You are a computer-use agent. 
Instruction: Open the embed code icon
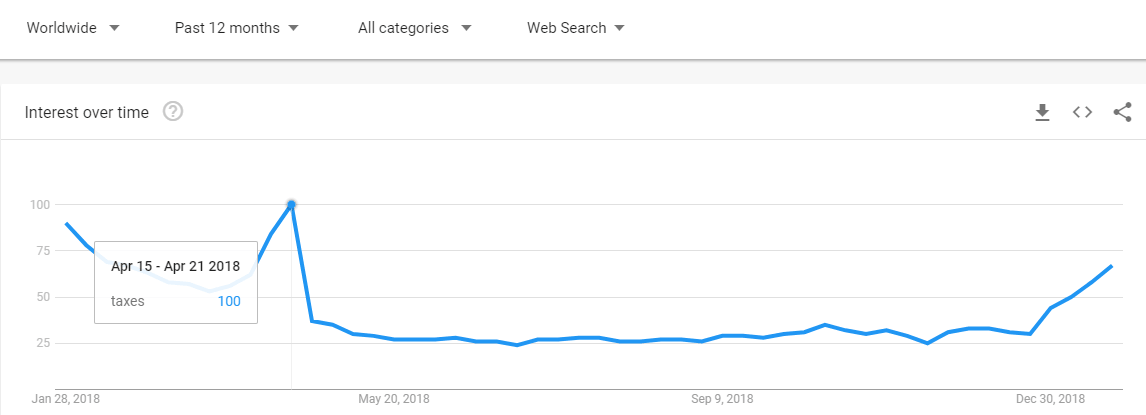pyautogui.click(x=1082, y=113)
